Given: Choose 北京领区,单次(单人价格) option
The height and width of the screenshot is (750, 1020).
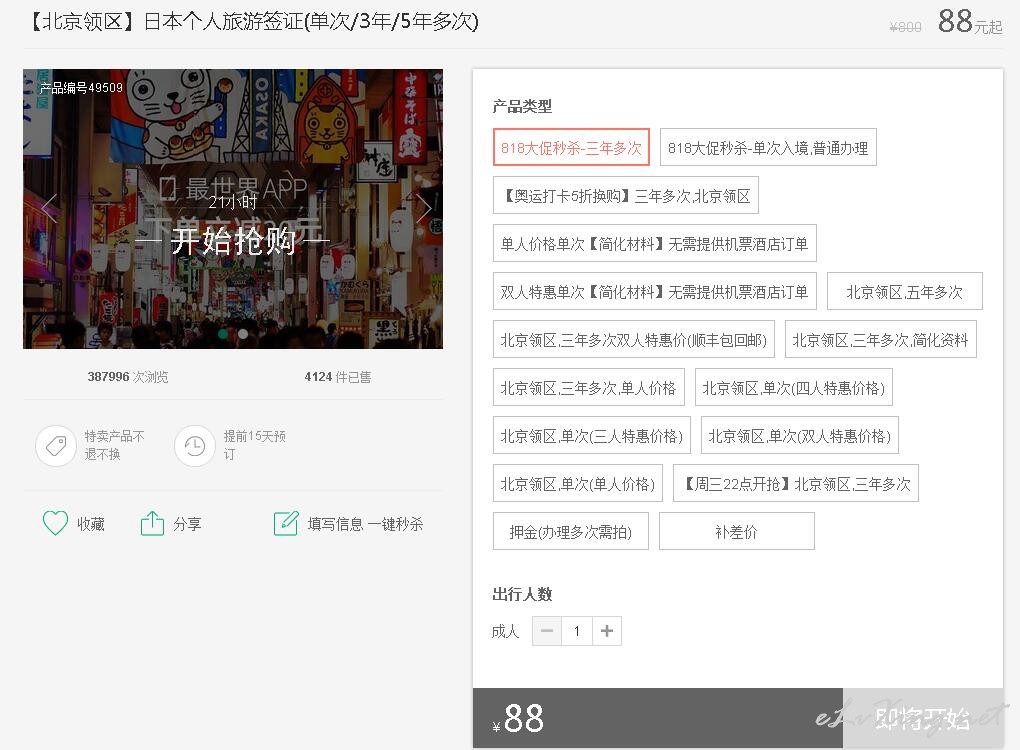Looking at the screenshot, I should coord(578,485).
